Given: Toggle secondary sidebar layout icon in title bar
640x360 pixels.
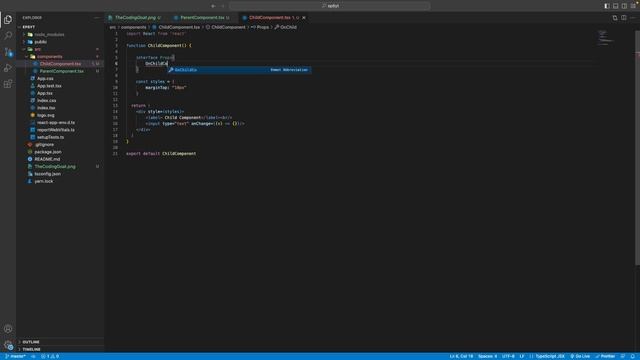Looking at the screenshot, I should (x=624, y=6).
